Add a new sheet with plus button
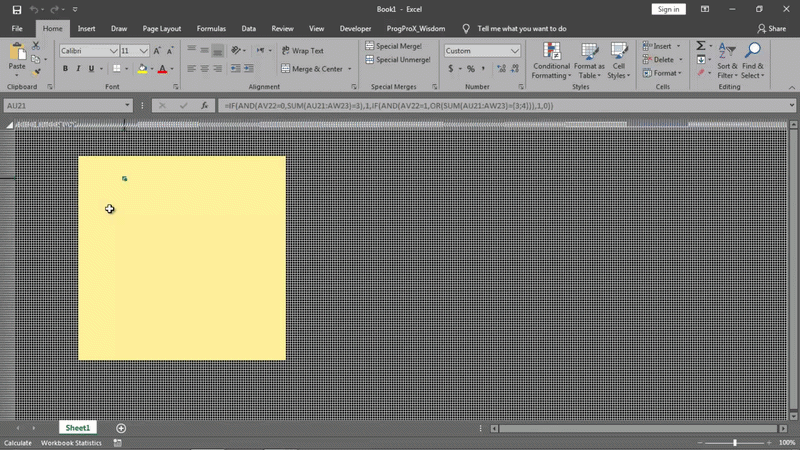This screenshot has width=800, height=450. (x=121, y=428)
